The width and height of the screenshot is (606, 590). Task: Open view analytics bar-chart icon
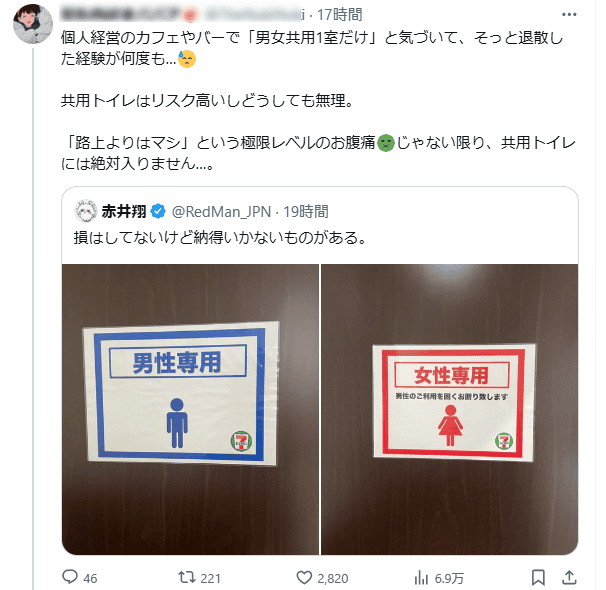click(x=421, y=578)
